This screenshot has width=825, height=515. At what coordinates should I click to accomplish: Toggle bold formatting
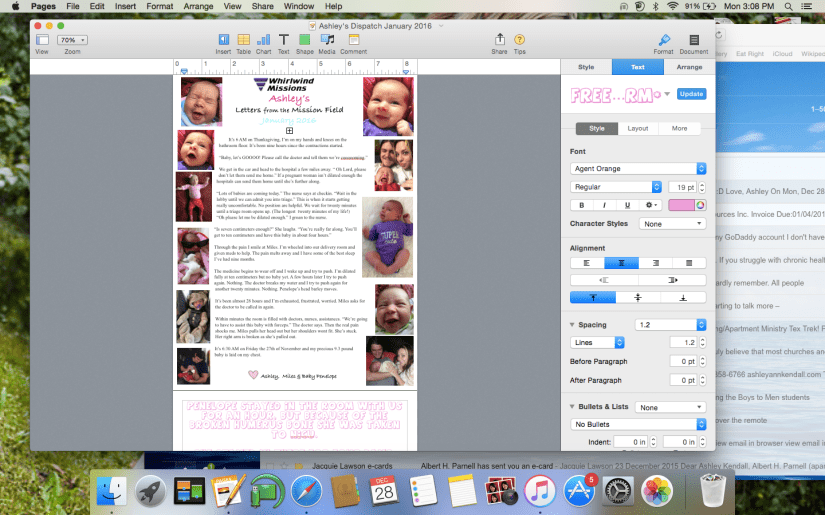(581, 205)
